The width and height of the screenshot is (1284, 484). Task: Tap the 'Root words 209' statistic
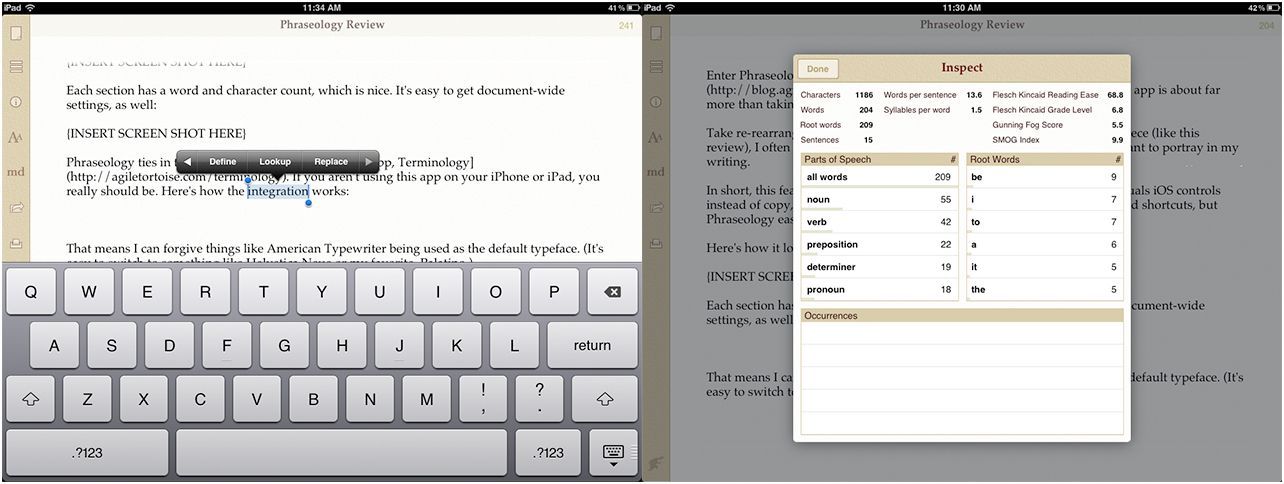(x=837, y=125)
